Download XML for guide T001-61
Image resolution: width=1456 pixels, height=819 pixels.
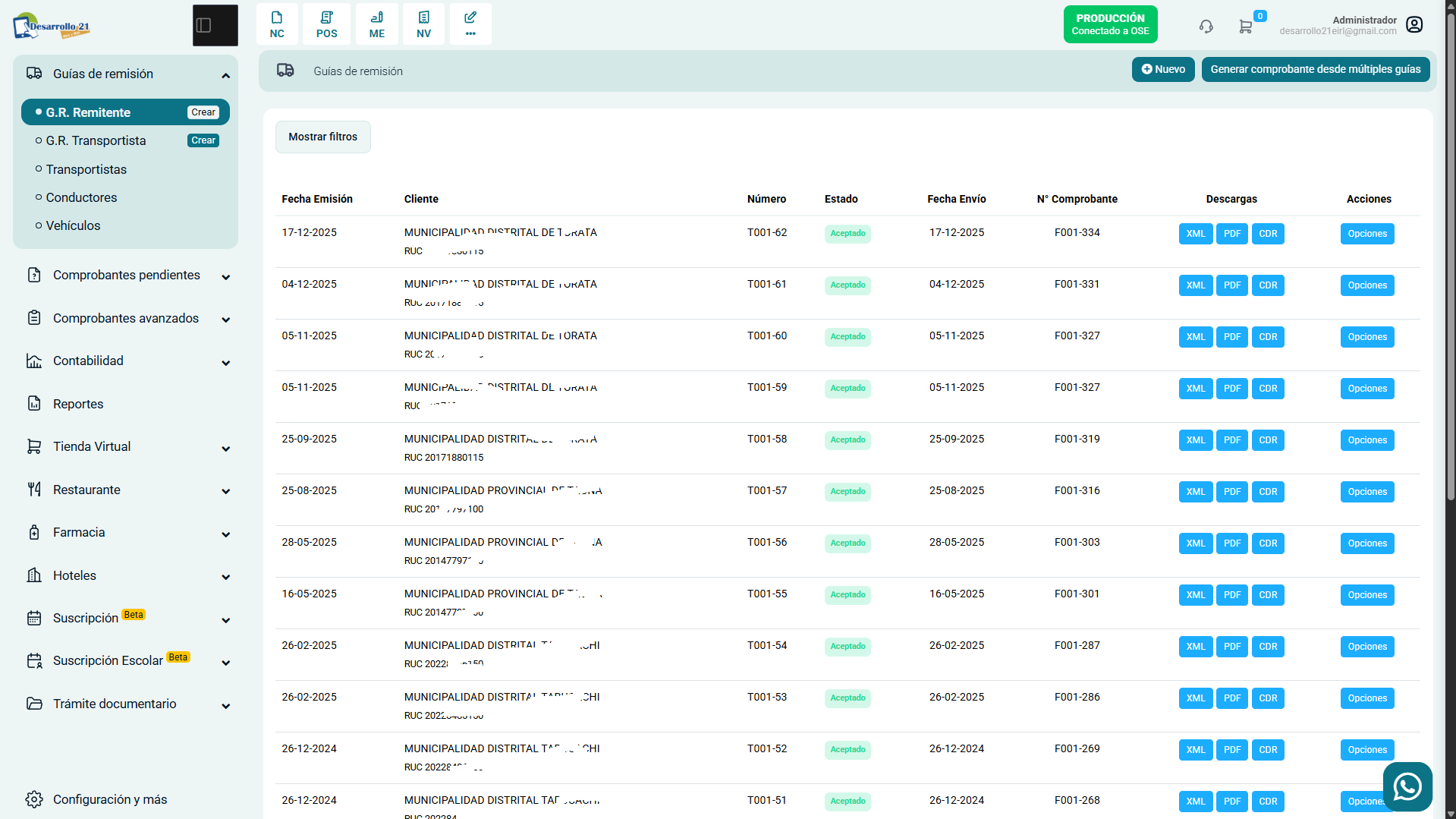click(1196, 285)
